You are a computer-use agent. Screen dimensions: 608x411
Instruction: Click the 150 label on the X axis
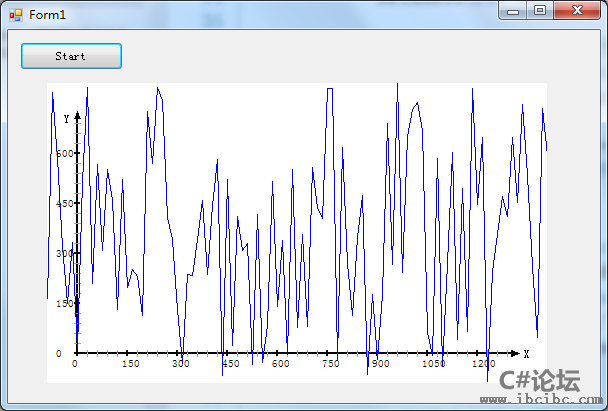131,364
